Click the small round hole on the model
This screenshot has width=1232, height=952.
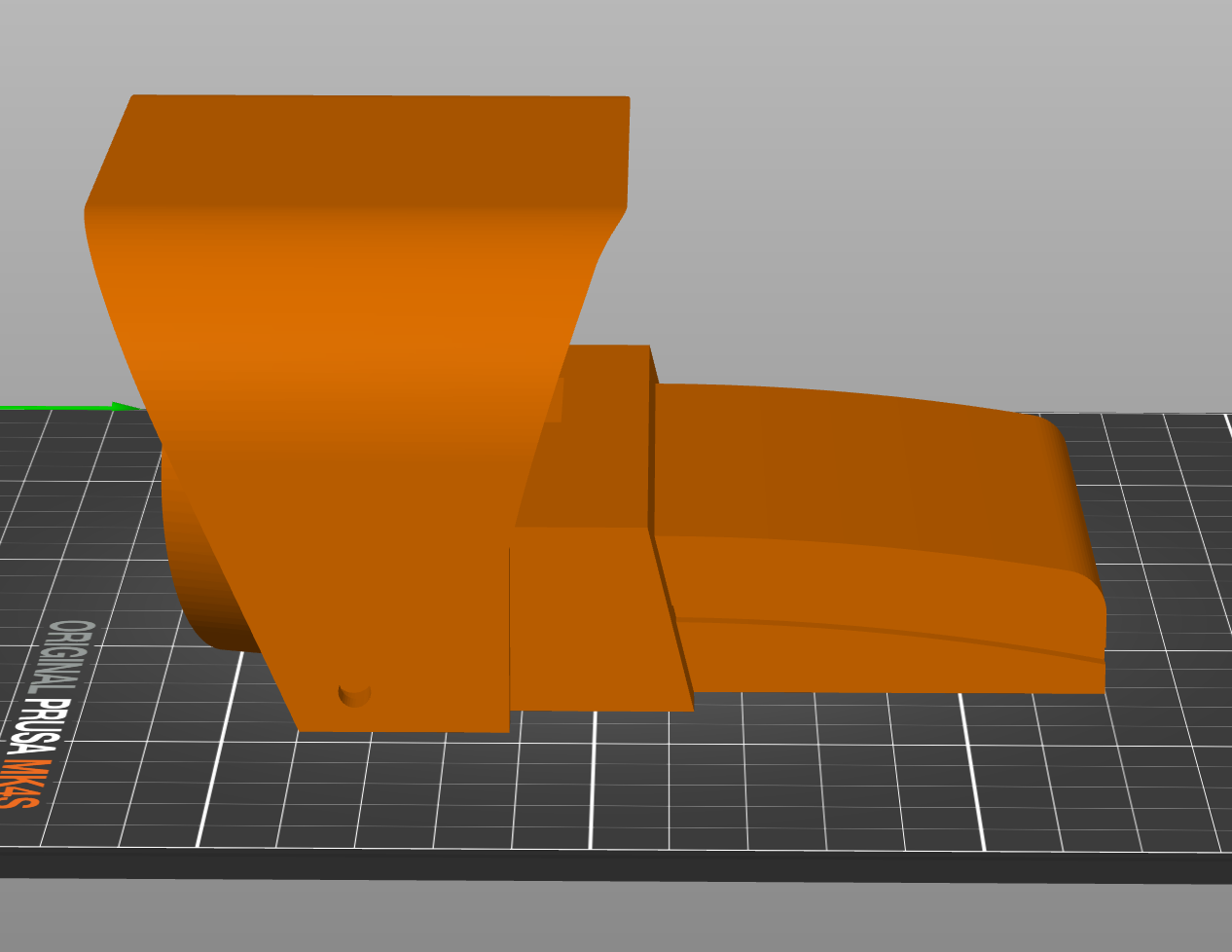pyautogui.click(x=355, y=695)
